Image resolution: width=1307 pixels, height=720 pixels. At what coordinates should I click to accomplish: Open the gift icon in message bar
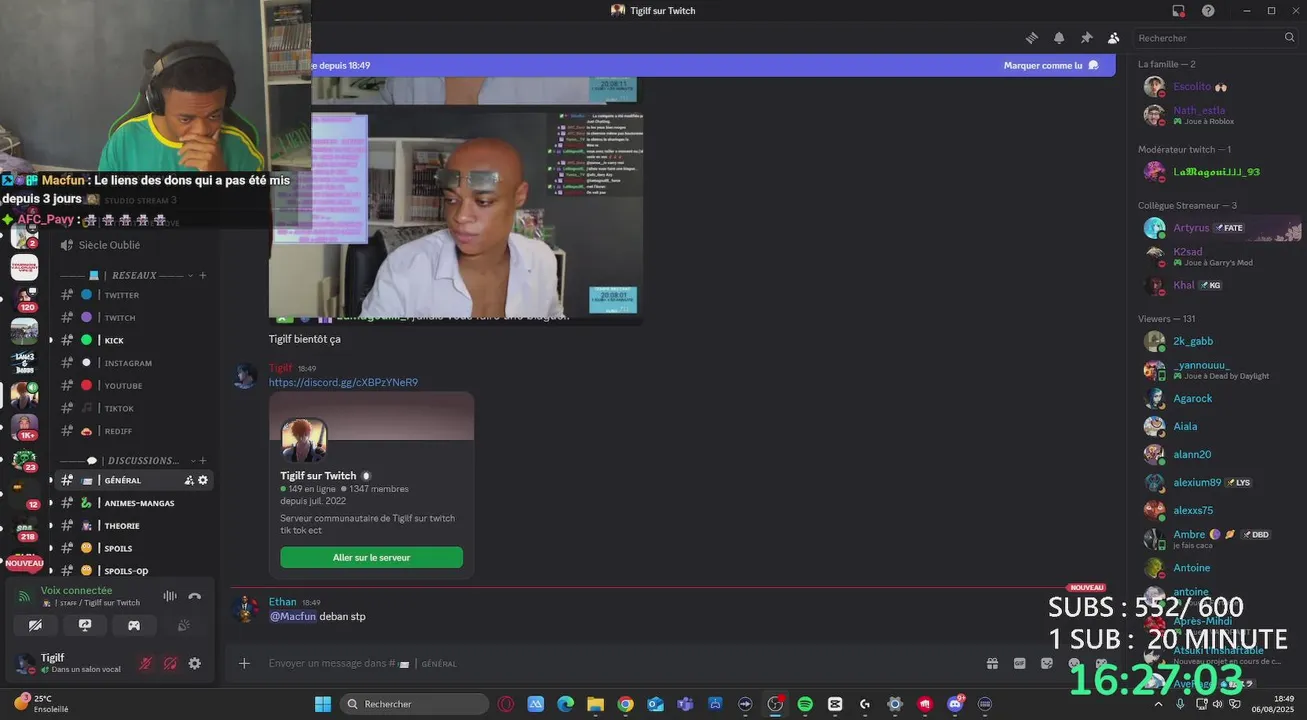[992, 663]
